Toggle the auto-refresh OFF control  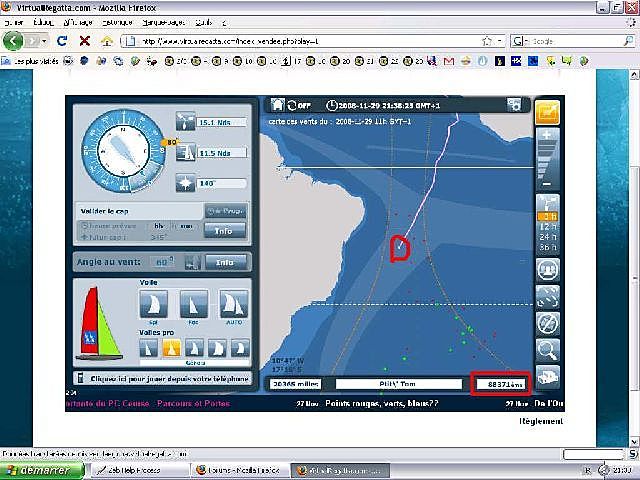(x=299, y=105)
